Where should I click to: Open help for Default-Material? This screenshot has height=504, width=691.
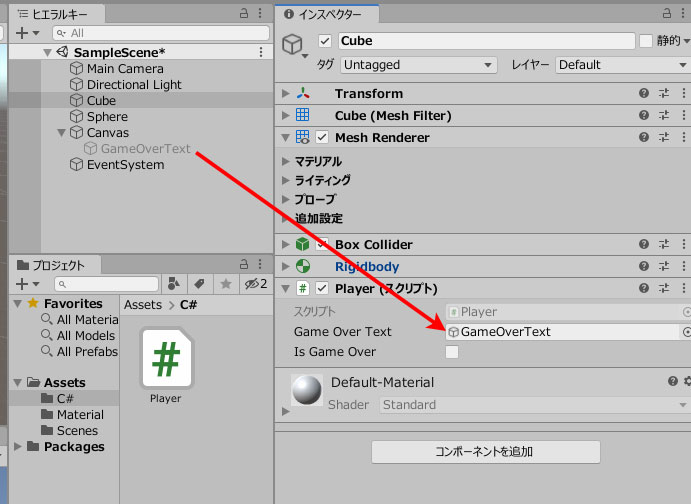[672, 381]
